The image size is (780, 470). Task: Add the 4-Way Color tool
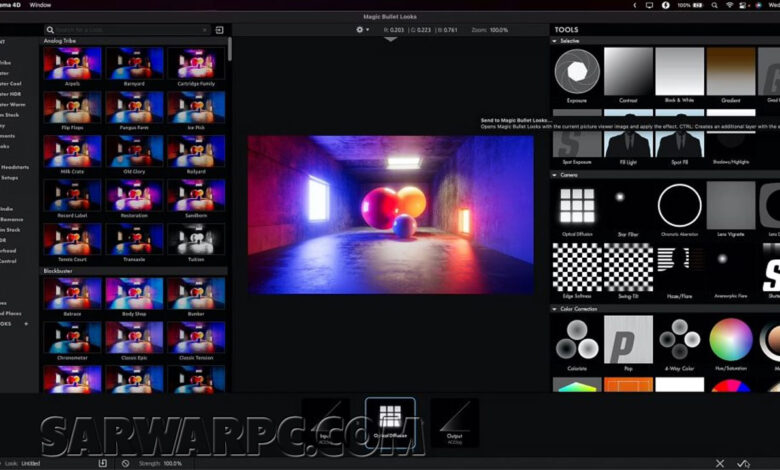tap(680, 340)
